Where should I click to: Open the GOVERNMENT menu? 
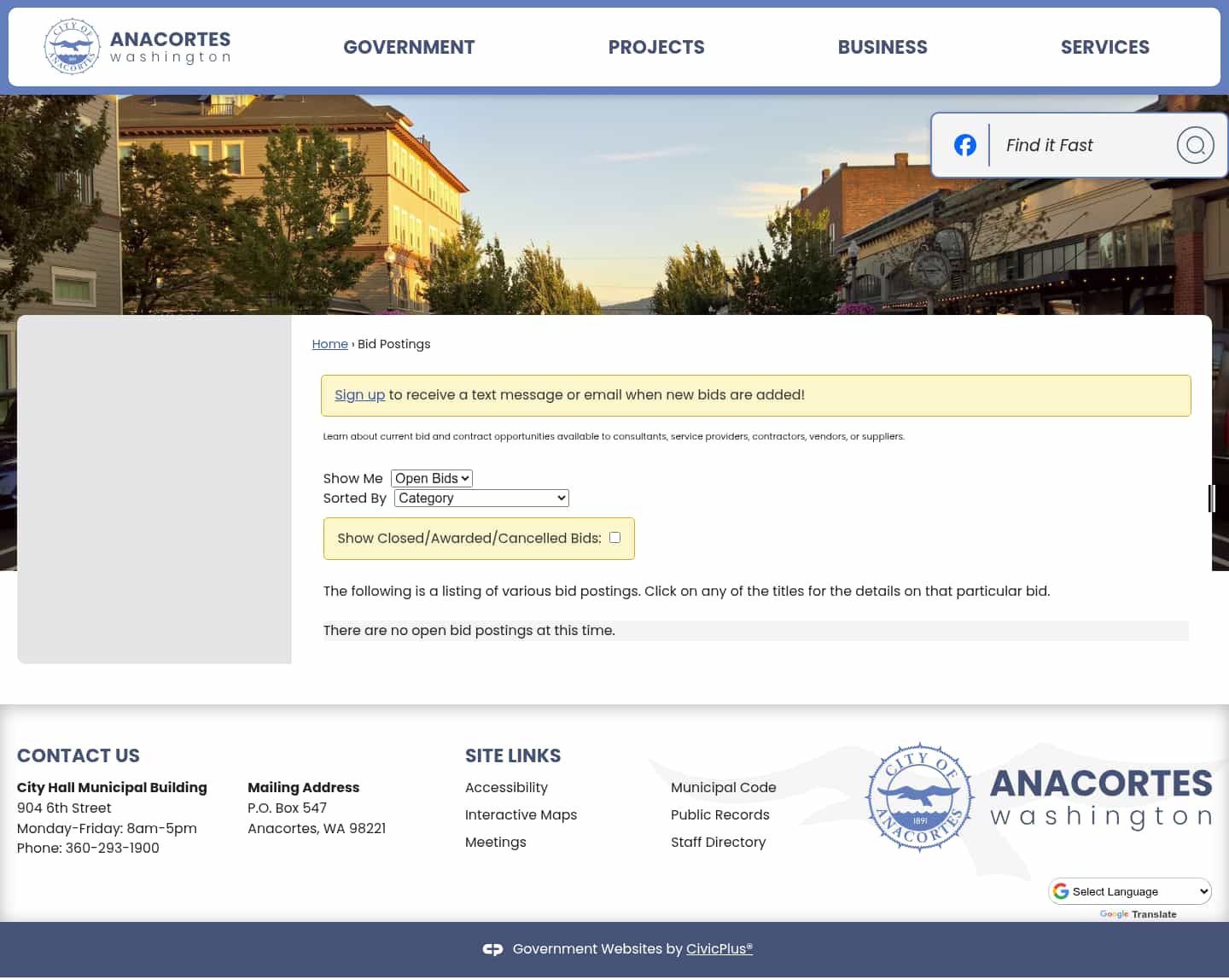pyautogui.click(x=409, y=47)
